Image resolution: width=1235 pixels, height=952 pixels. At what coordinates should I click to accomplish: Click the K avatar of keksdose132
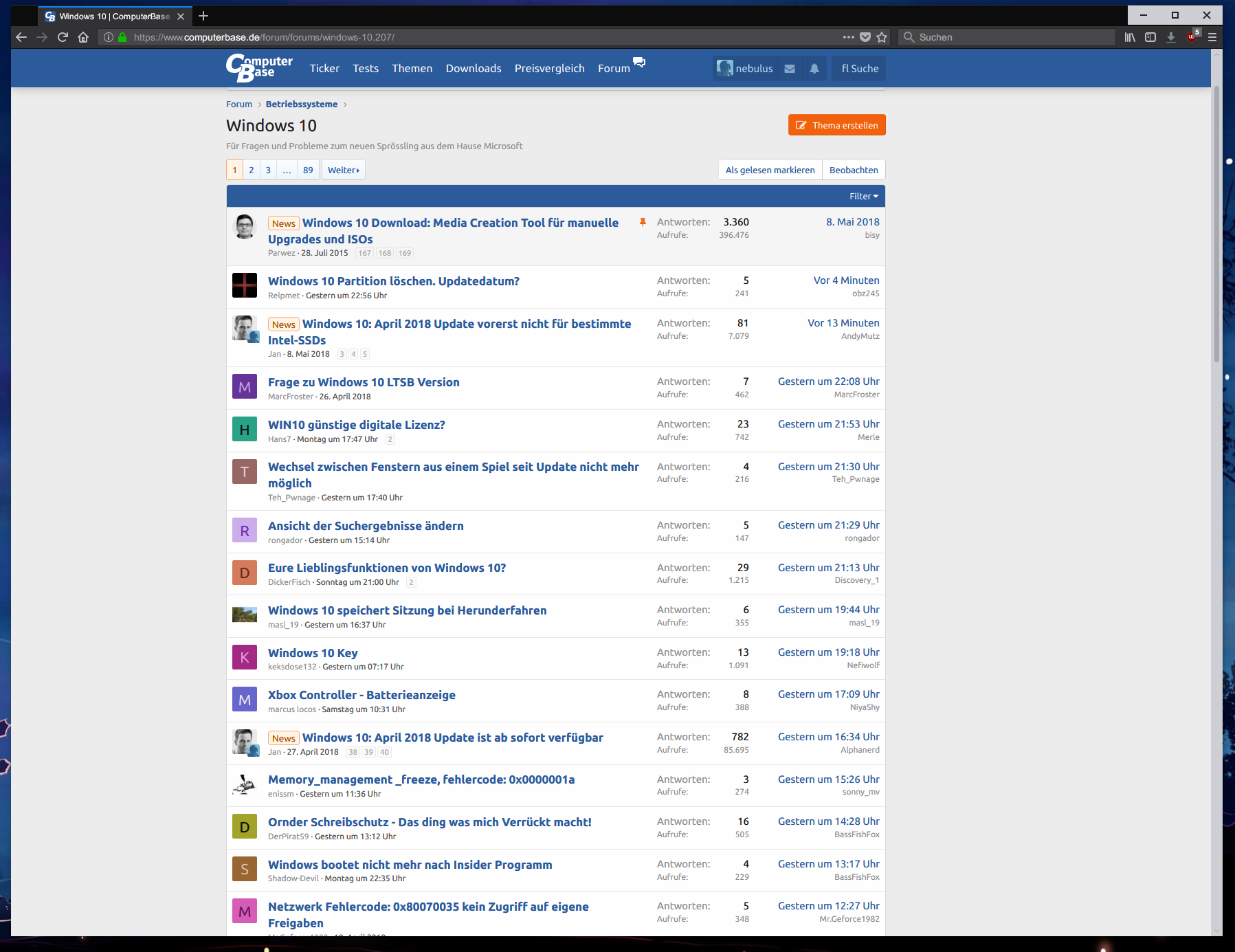[x=245, y=658]
